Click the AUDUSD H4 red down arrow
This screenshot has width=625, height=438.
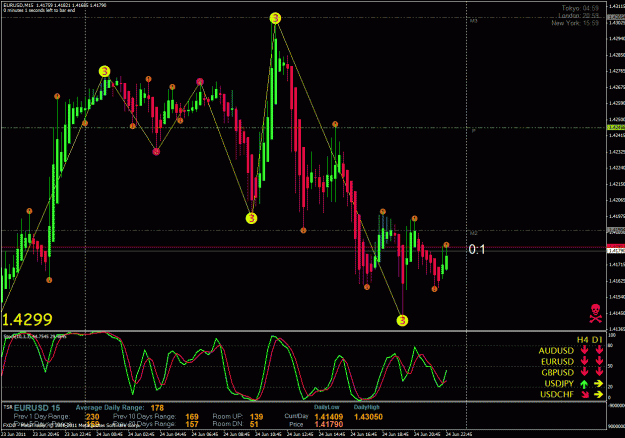pyautogui.click(x=584, y=350)
